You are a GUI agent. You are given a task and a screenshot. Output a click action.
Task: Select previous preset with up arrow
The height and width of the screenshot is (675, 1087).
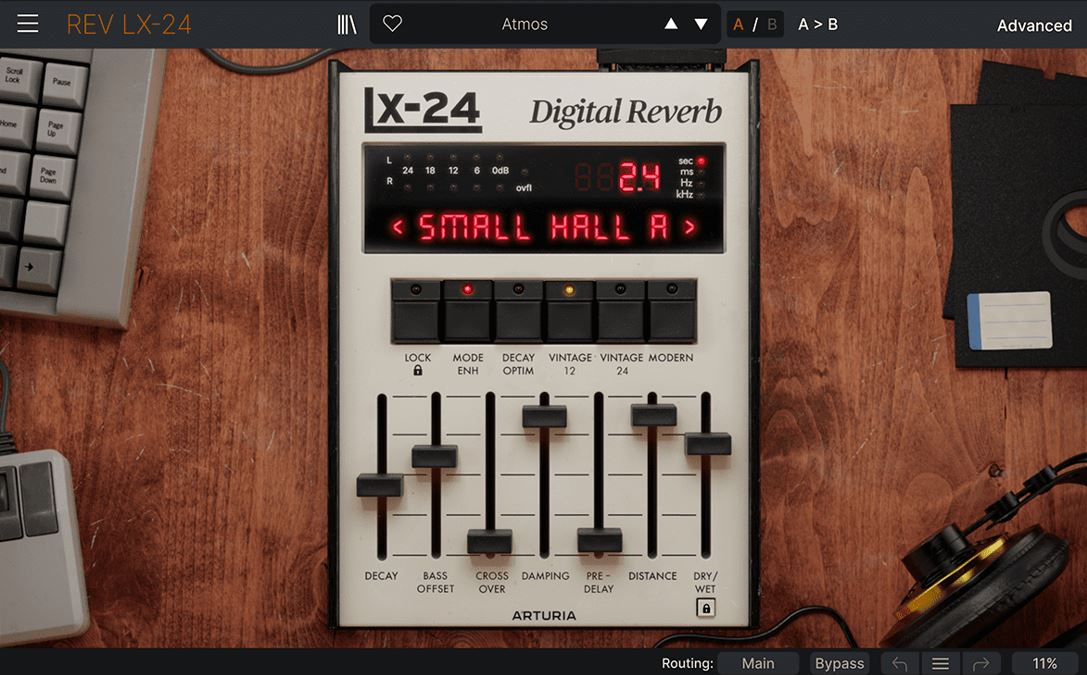(x=671, y=24)
